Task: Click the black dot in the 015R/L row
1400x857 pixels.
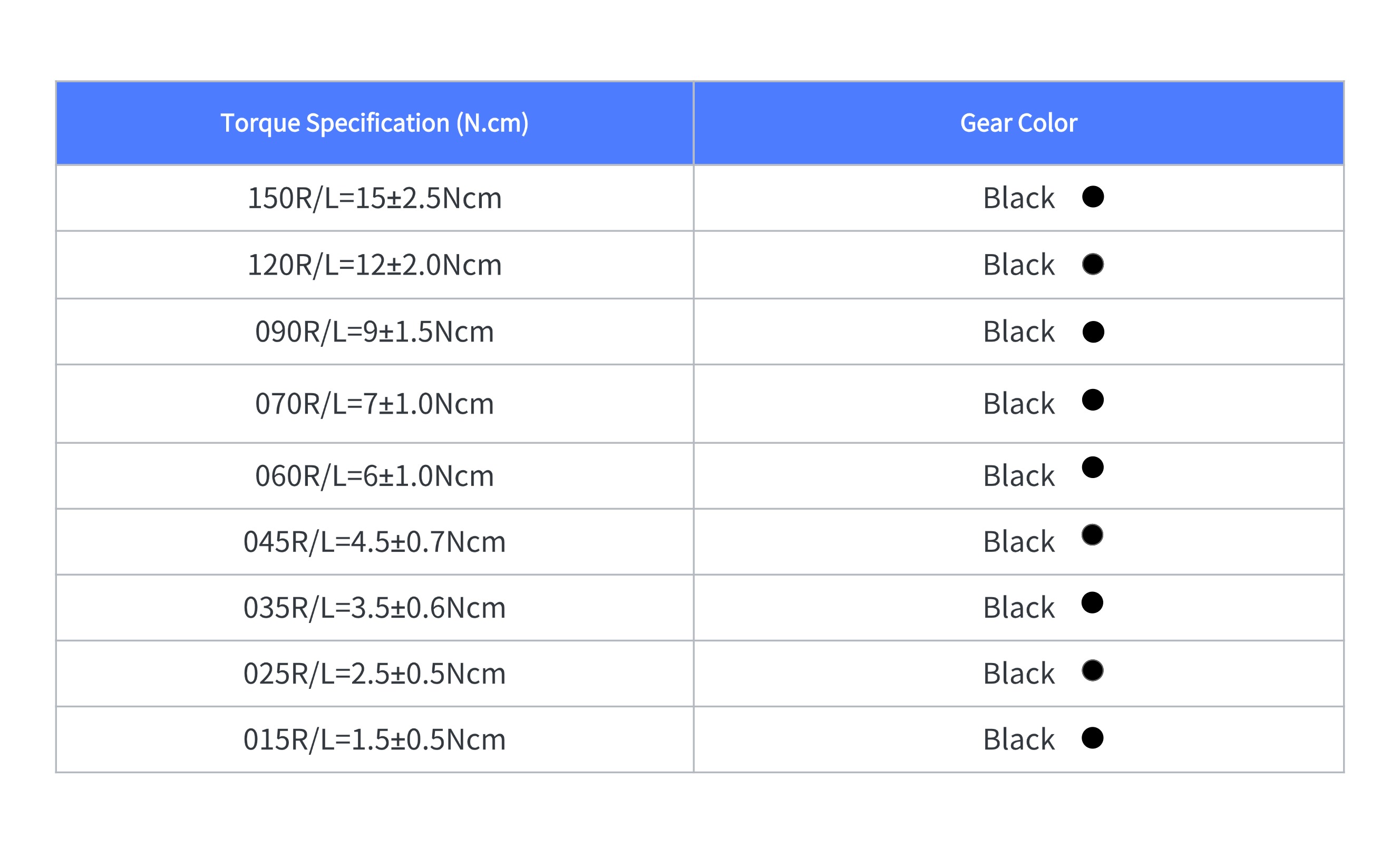Action: point(1092,738)
